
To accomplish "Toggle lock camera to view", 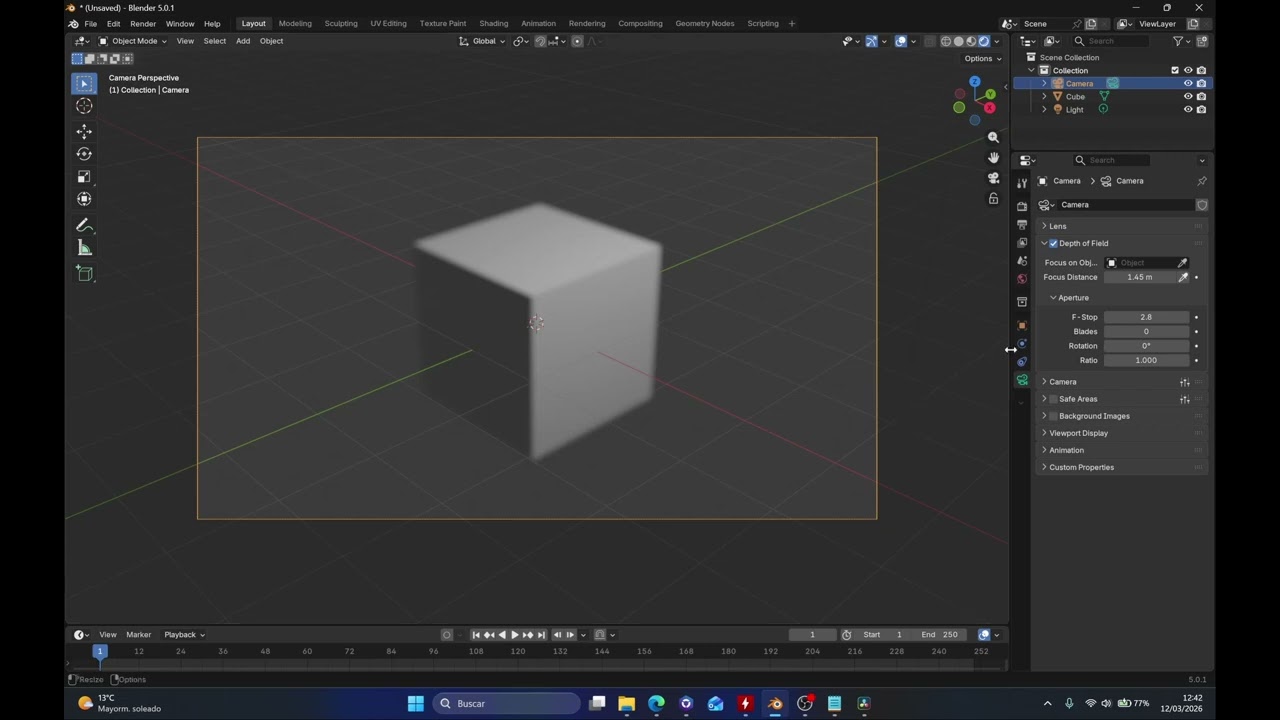I will (993, 199).
